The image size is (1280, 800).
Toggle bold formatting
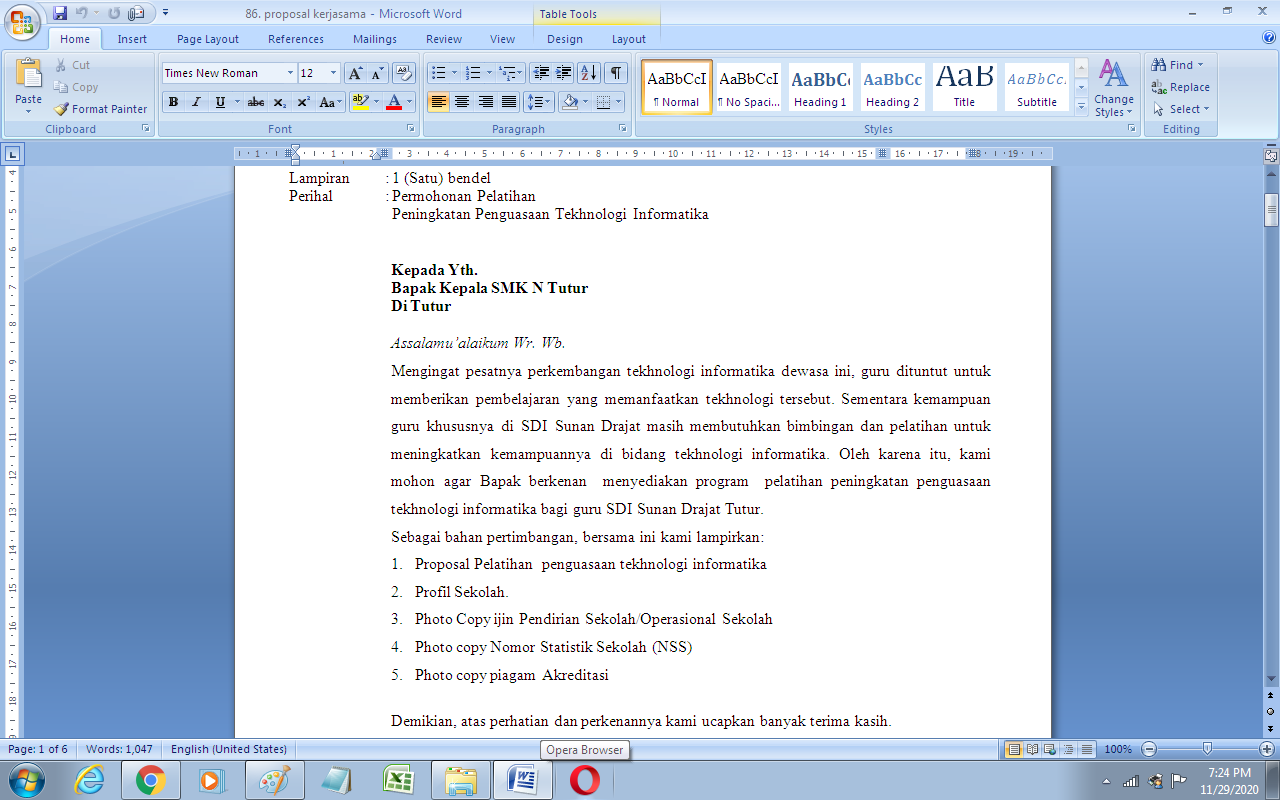[x=171, y=102]
